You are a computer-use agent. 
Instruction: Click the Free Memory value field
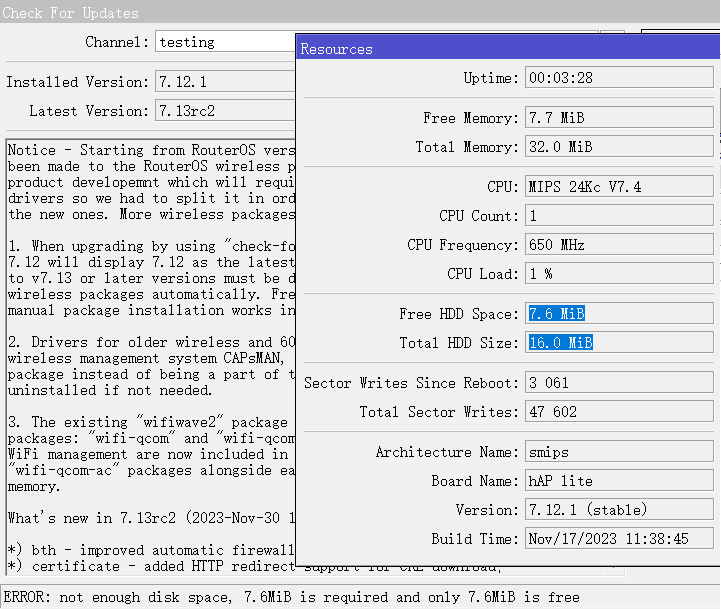click(x=620, y=118)
